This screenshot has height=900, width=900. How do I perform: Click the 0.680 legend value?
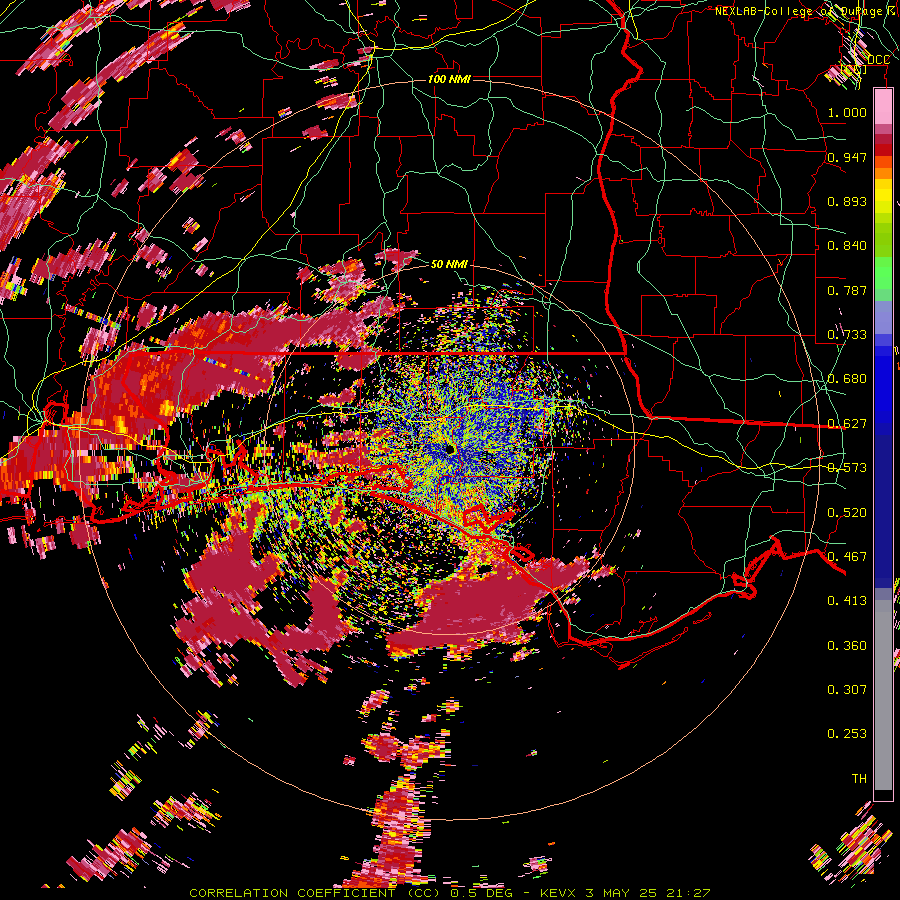click(x=847, y=379)
